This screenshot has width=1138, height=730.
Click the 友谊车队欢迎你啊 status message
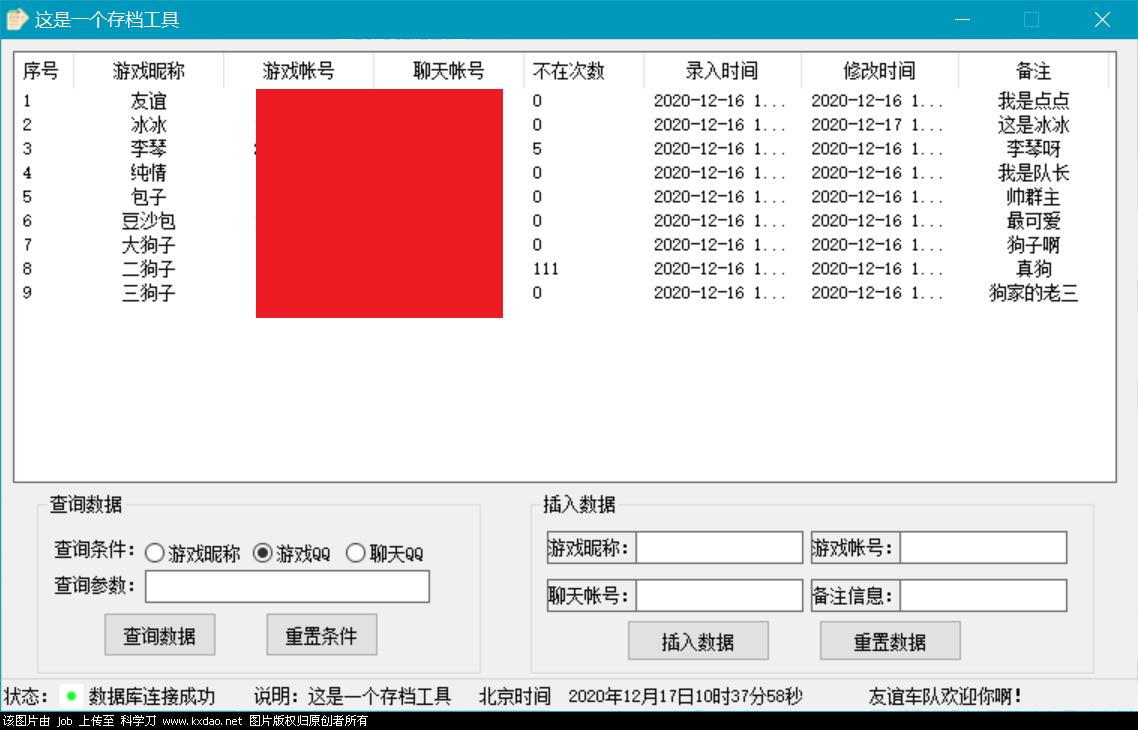[x=945, y=697]
